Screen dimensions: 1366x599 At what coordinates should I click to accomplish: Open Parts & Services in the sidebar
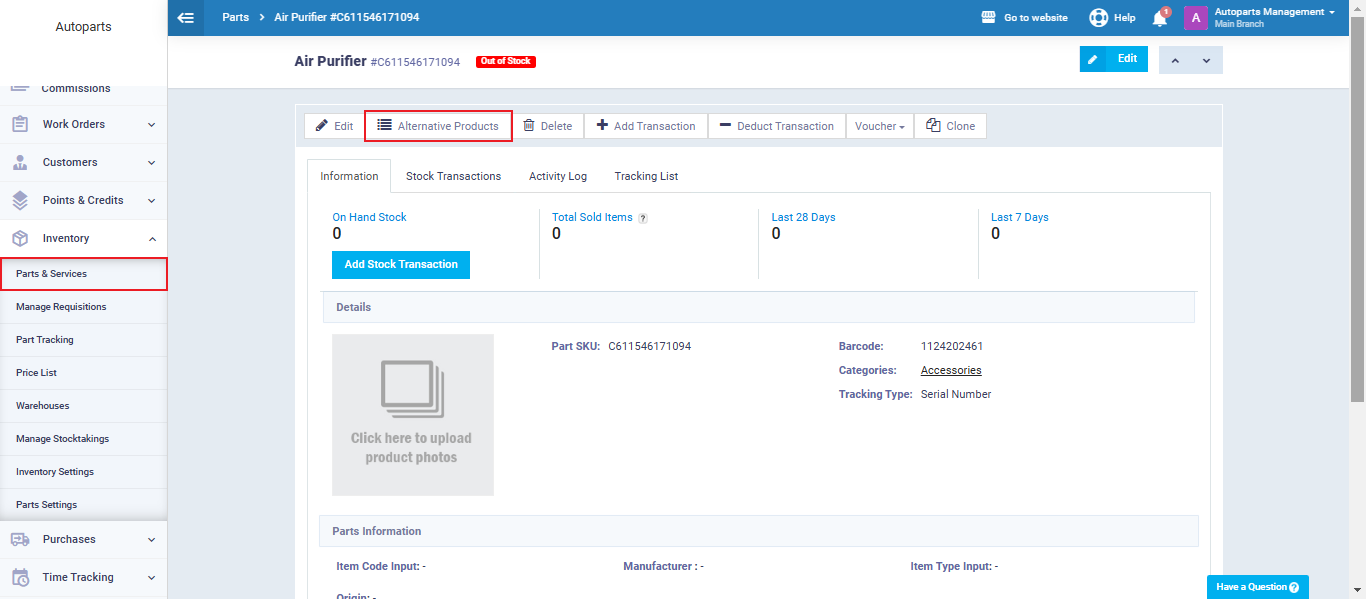pyautogui.click(x=83, y=274)
